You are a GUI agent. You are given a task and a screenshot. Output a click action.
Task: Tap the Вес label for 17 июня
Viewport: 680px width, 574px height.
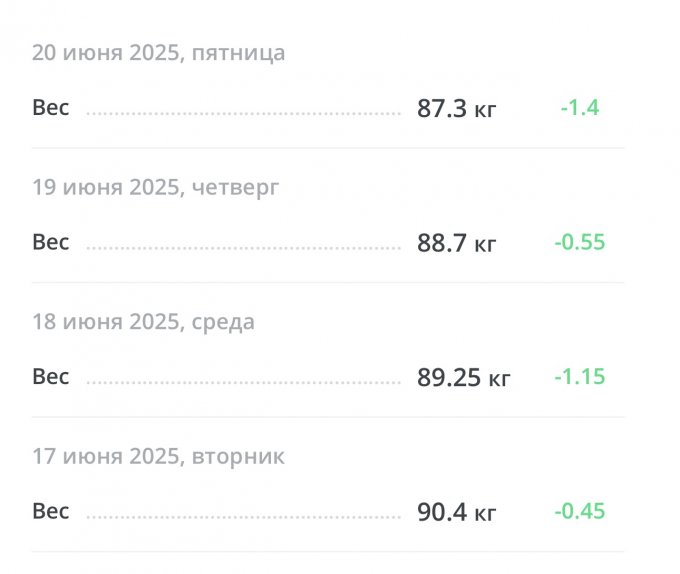click(x=51, y=512)
